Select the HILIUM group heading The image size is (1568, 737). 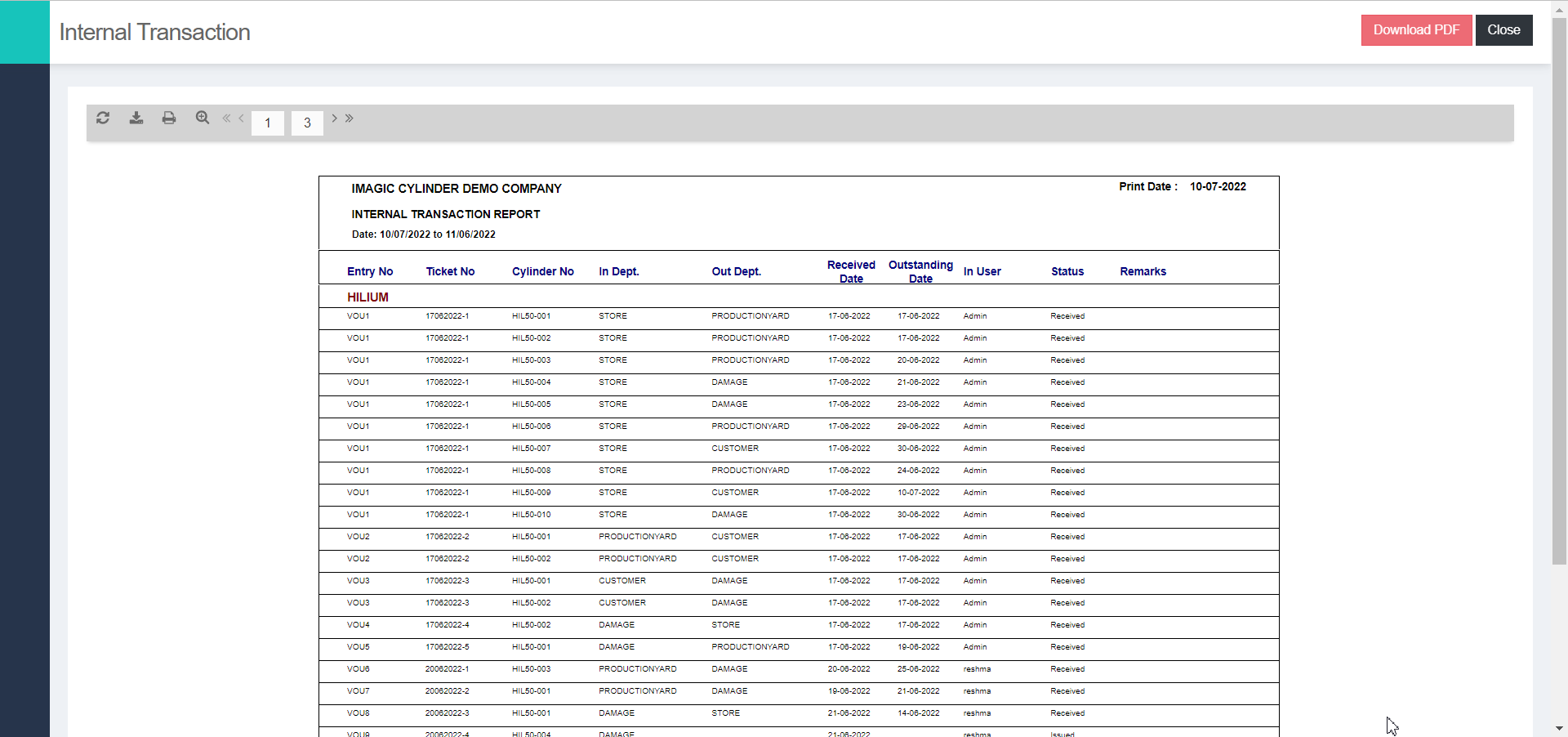[x=367, y=297]
